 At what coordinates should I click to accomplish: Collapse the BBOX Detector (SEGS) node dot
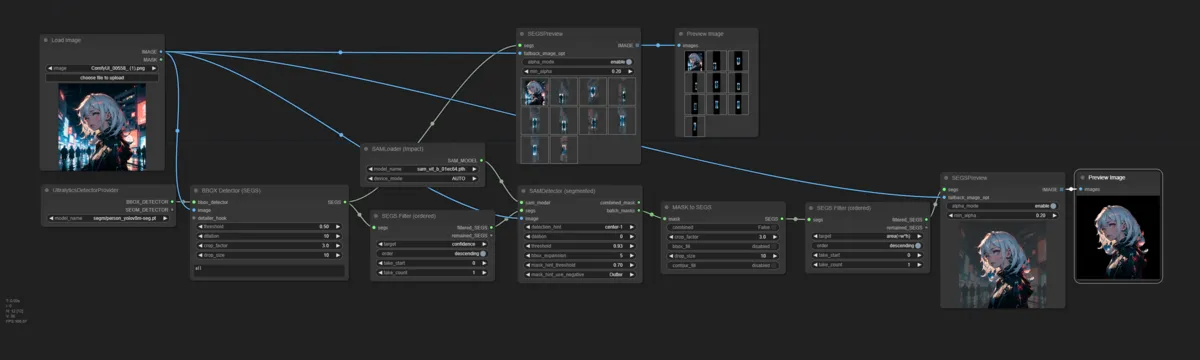196,189
